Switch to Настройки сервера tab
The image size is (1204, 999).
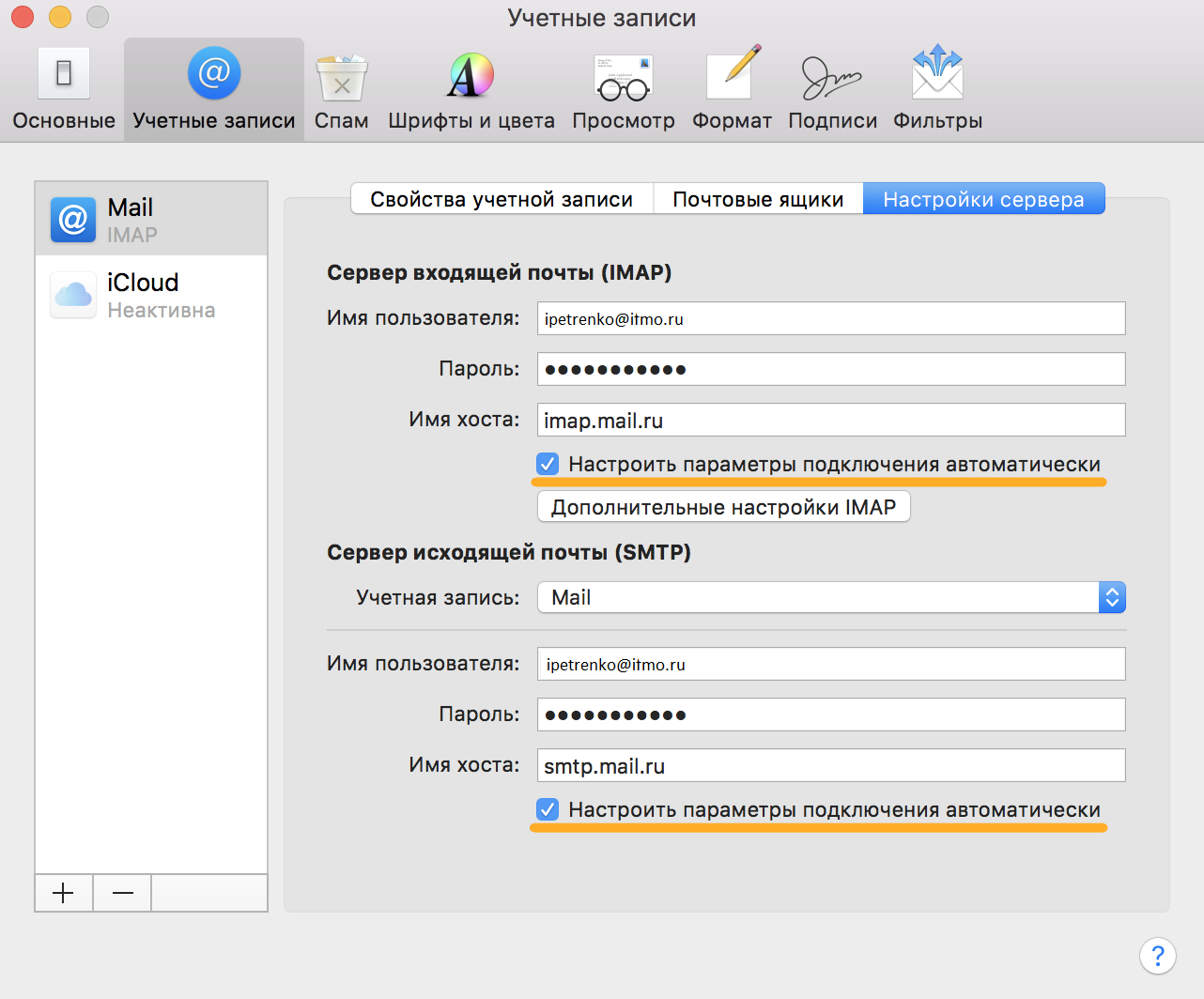[x=983, y=199]
